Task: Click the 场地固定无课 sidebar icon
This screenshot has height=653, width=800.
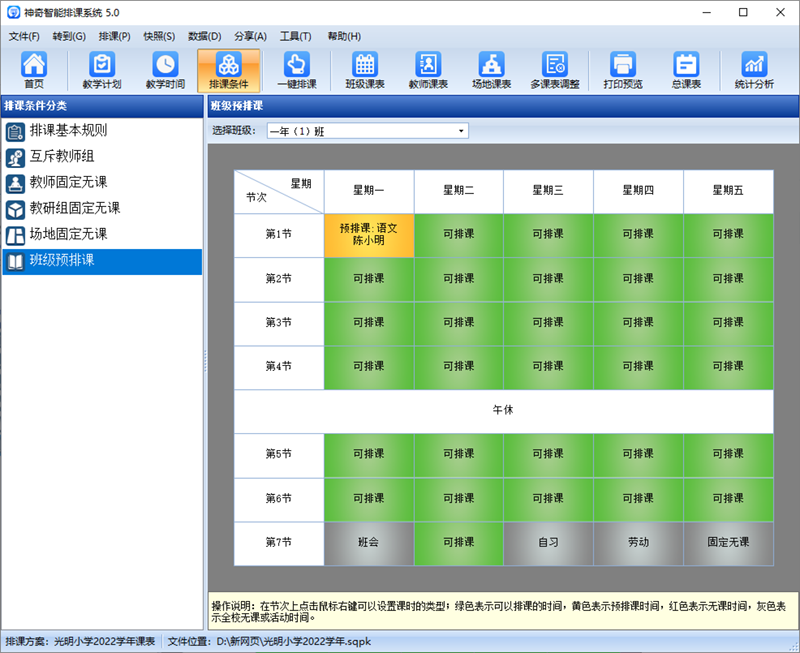Action: (x=15, y=236)
